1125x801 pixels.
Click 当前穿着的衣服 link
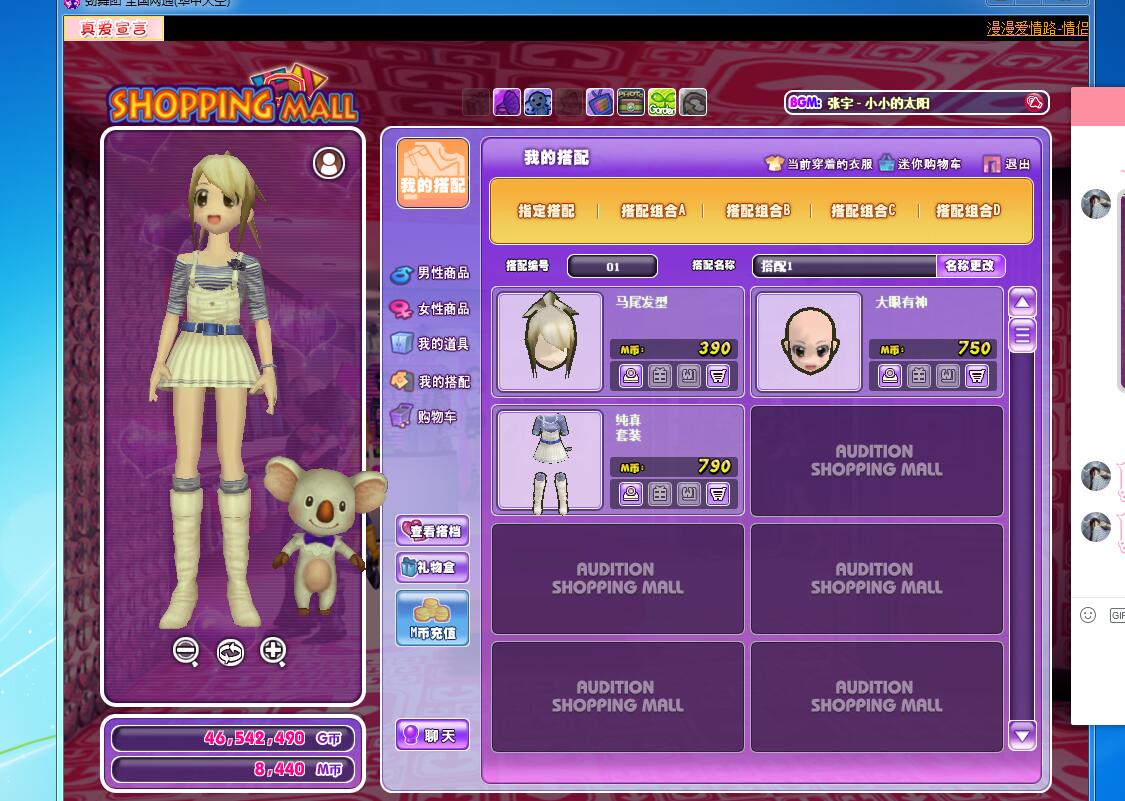click(x=819, y=164)
